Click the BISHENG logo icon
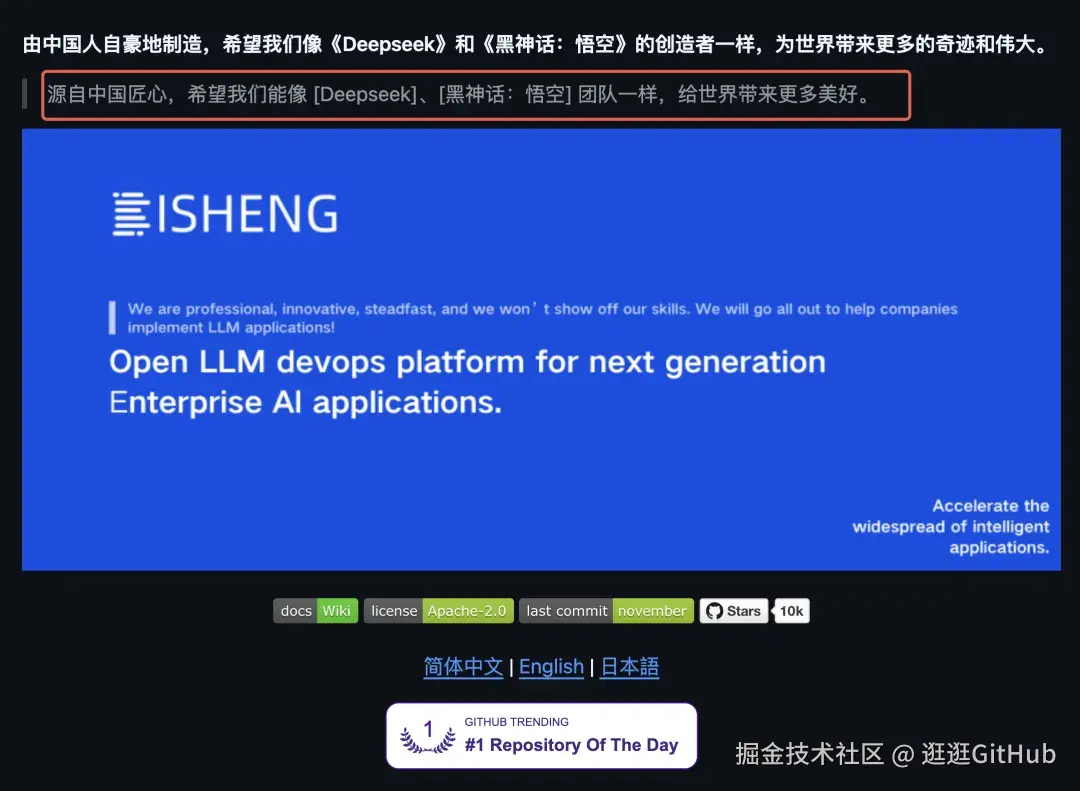 point(131,214)
